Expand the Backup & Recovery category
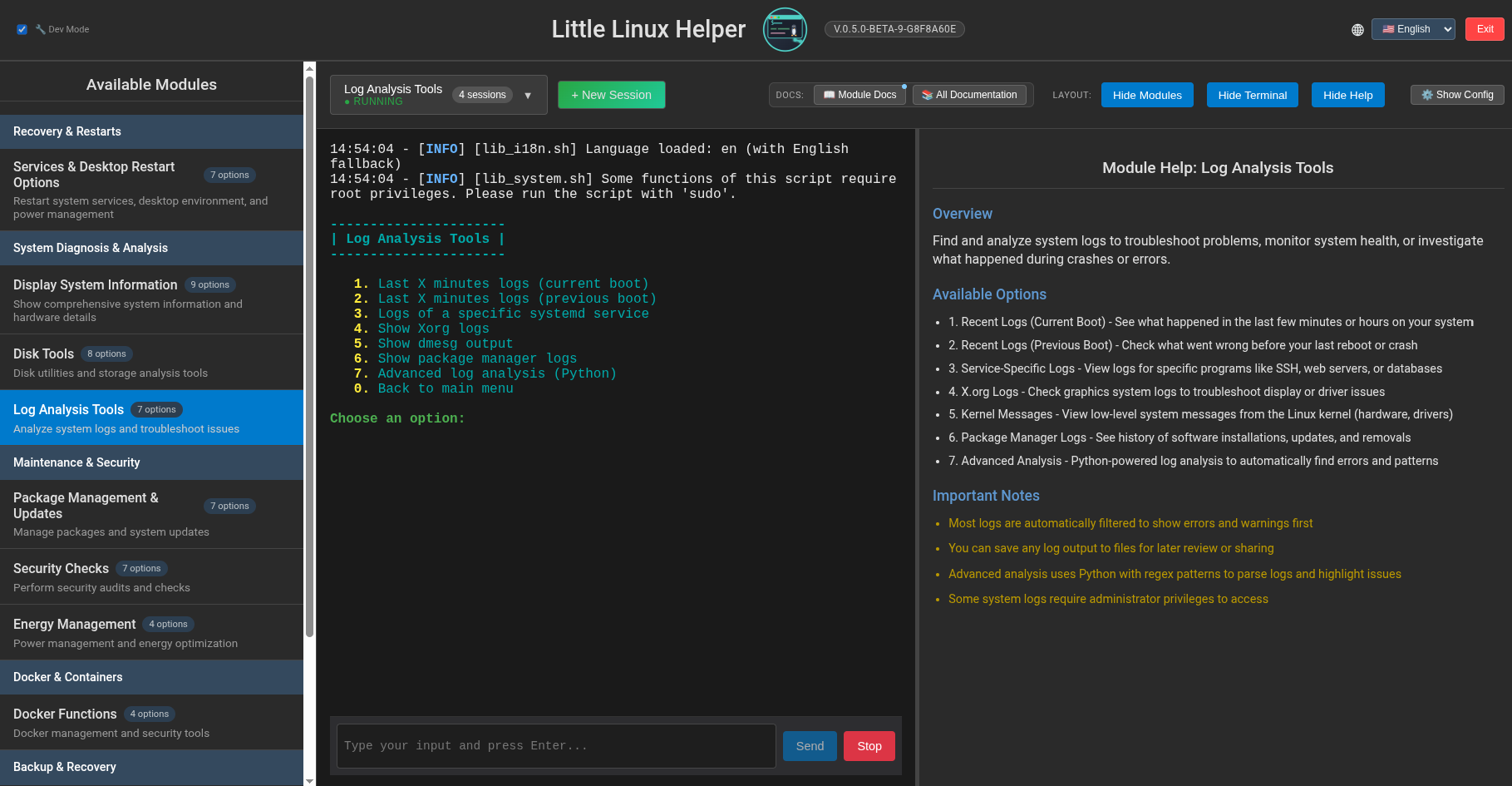 pos(151,767)
